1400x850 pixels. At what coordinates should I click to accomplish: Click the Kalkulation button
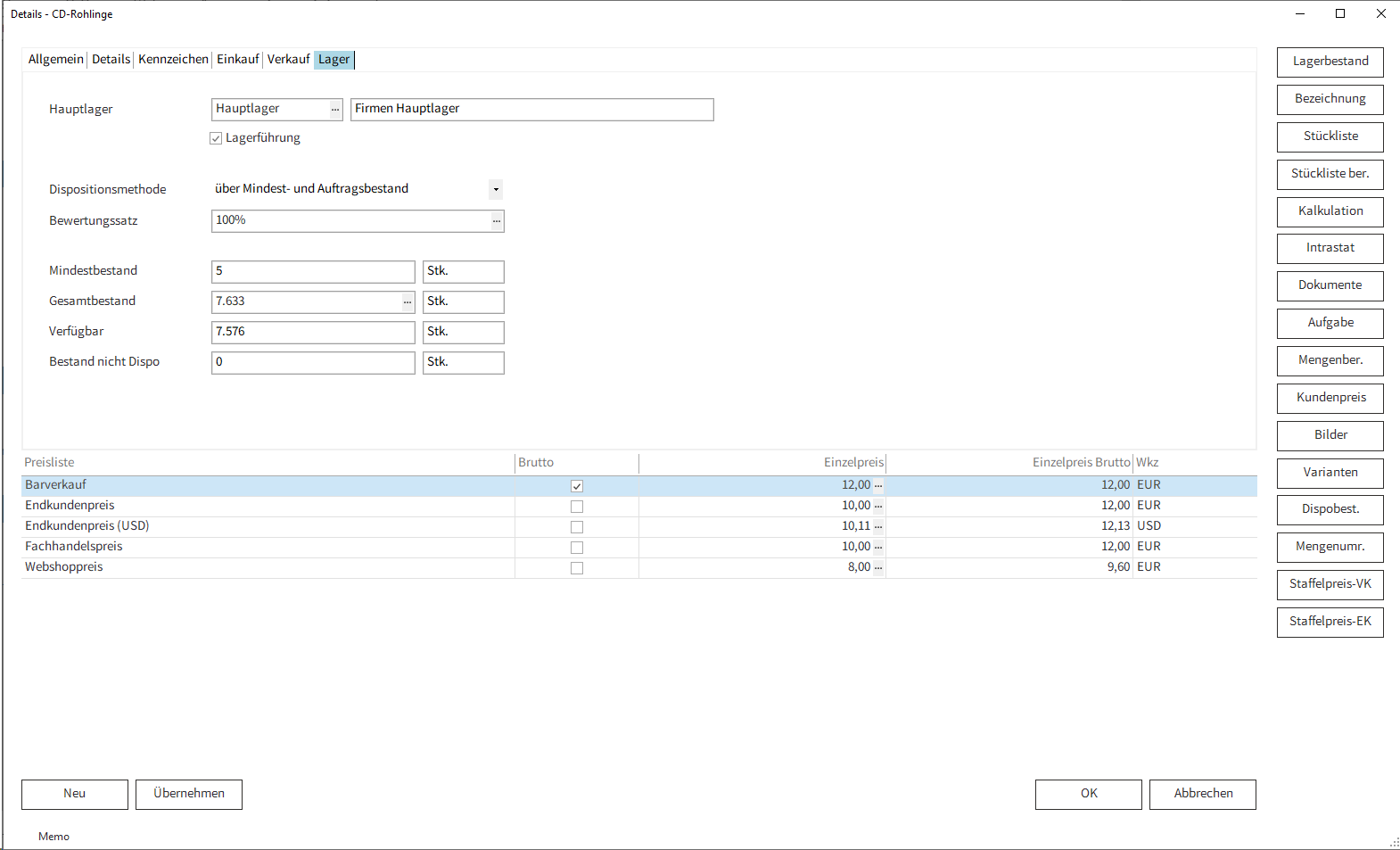coord(1330,211)
